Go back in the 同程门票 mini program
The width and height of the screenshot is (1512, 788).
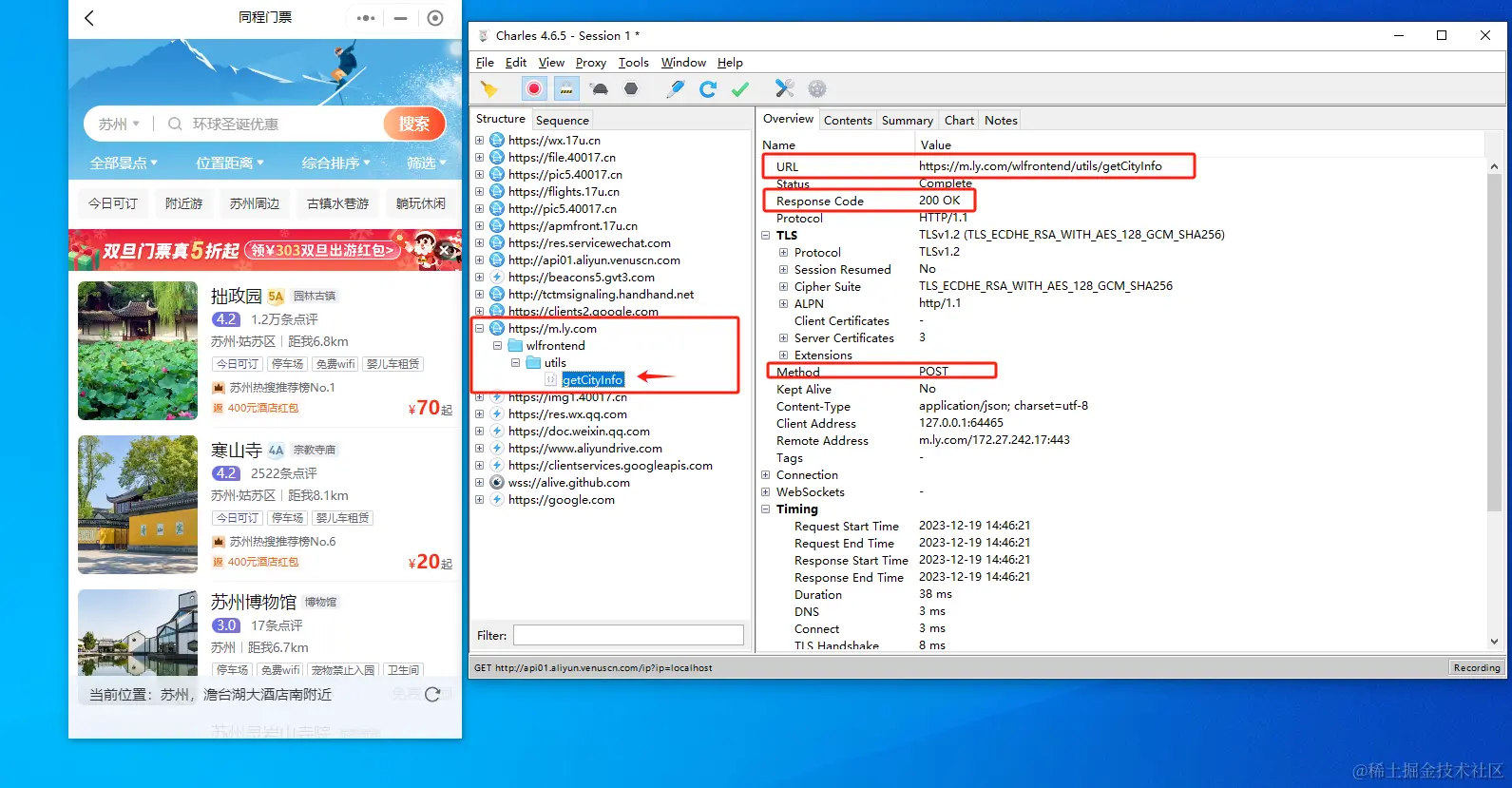click(89, 18)
